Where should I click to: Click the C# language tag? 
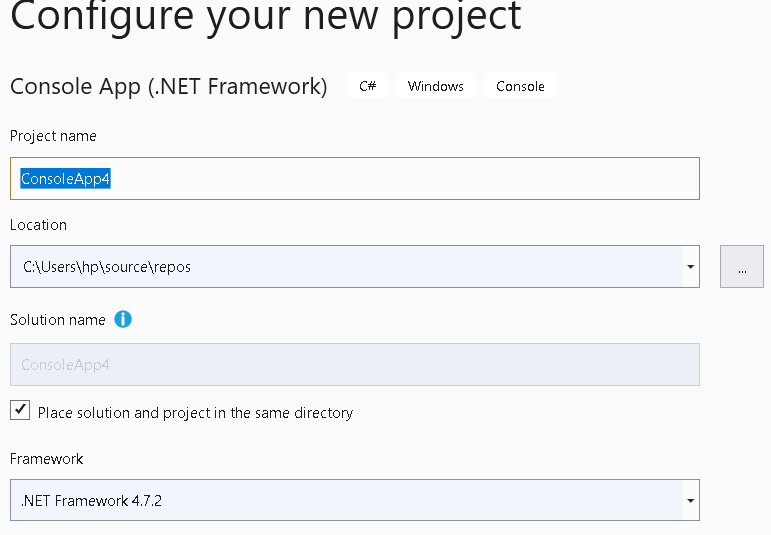[x=368, y=86]
